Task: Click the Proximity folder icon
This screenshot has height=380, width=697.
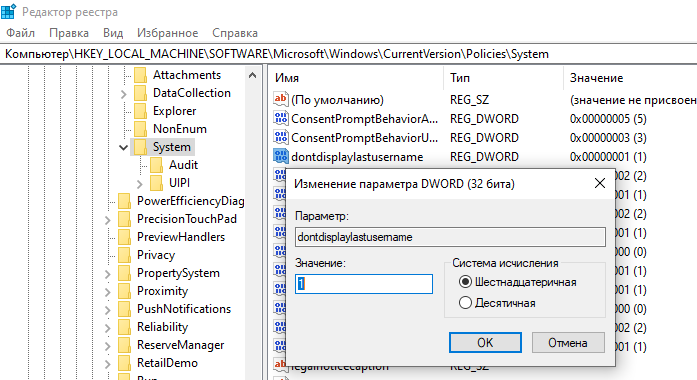Action: (124, 291)
